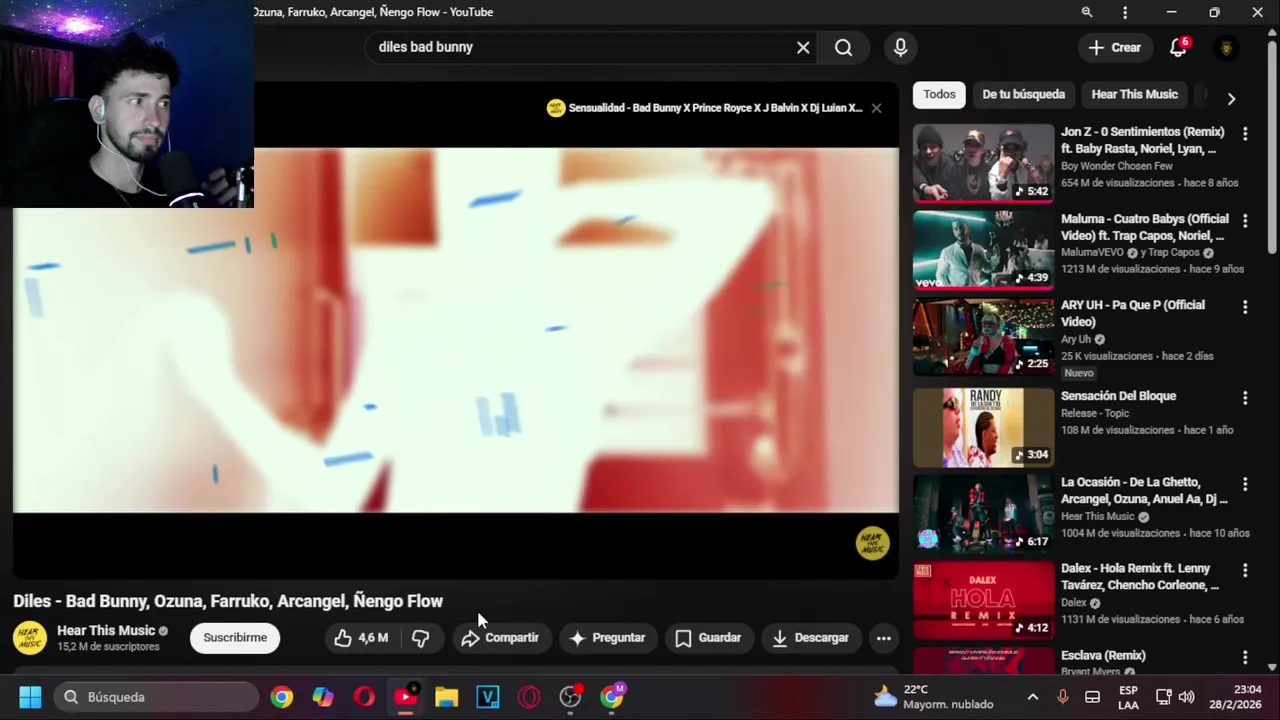Open the notifications bell
Screen dimensions: 1280x720
[x=1178, y=47]
